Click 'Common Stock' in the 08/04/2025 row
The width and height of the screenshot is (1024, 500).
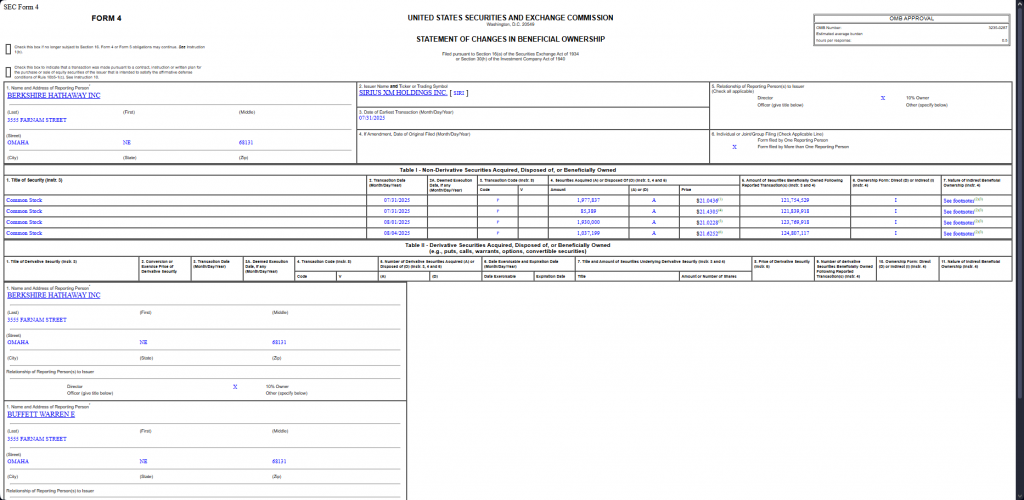point(24,233)
